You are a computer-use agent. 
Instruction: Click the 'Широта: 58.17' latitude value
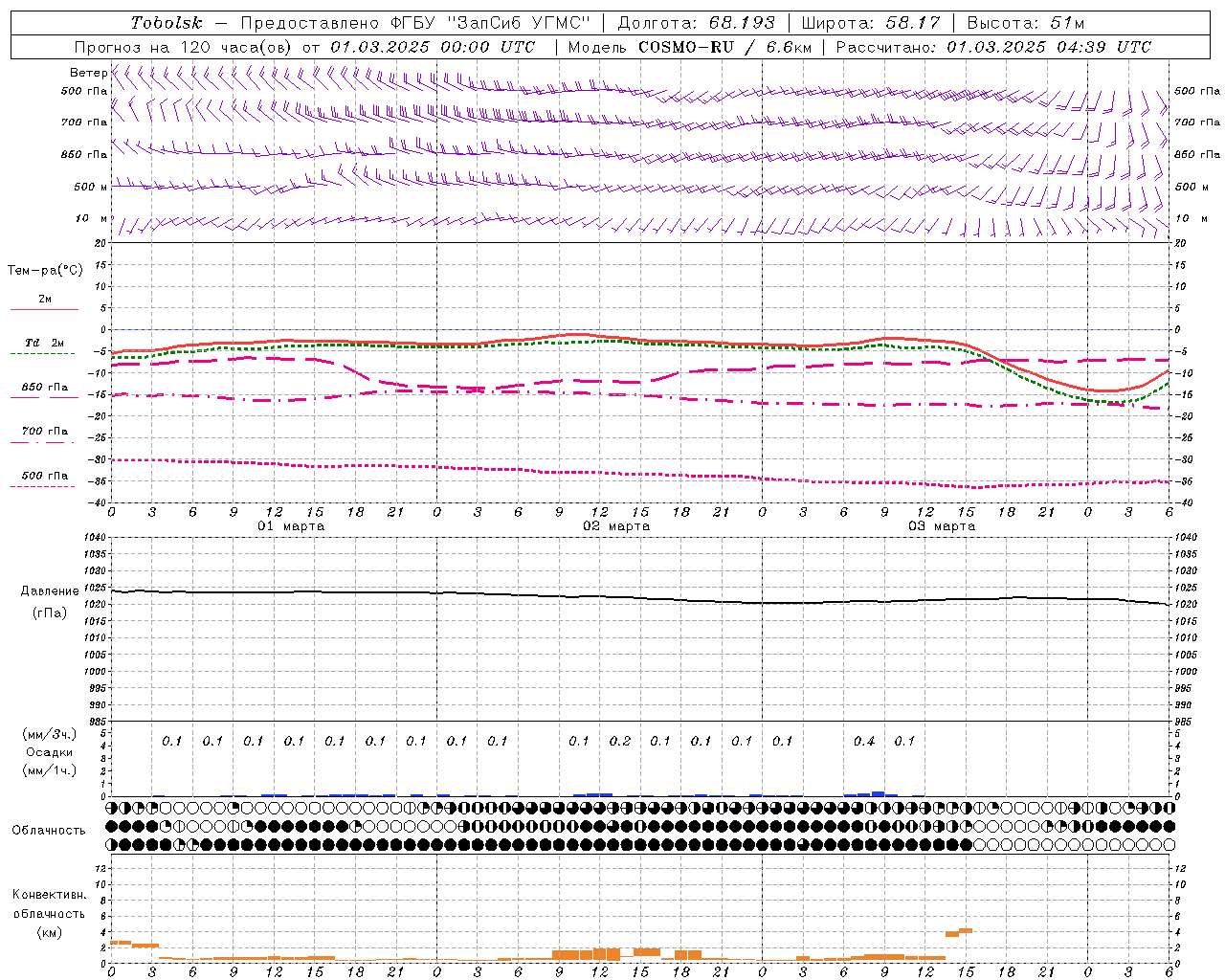[x=870, y=24]
